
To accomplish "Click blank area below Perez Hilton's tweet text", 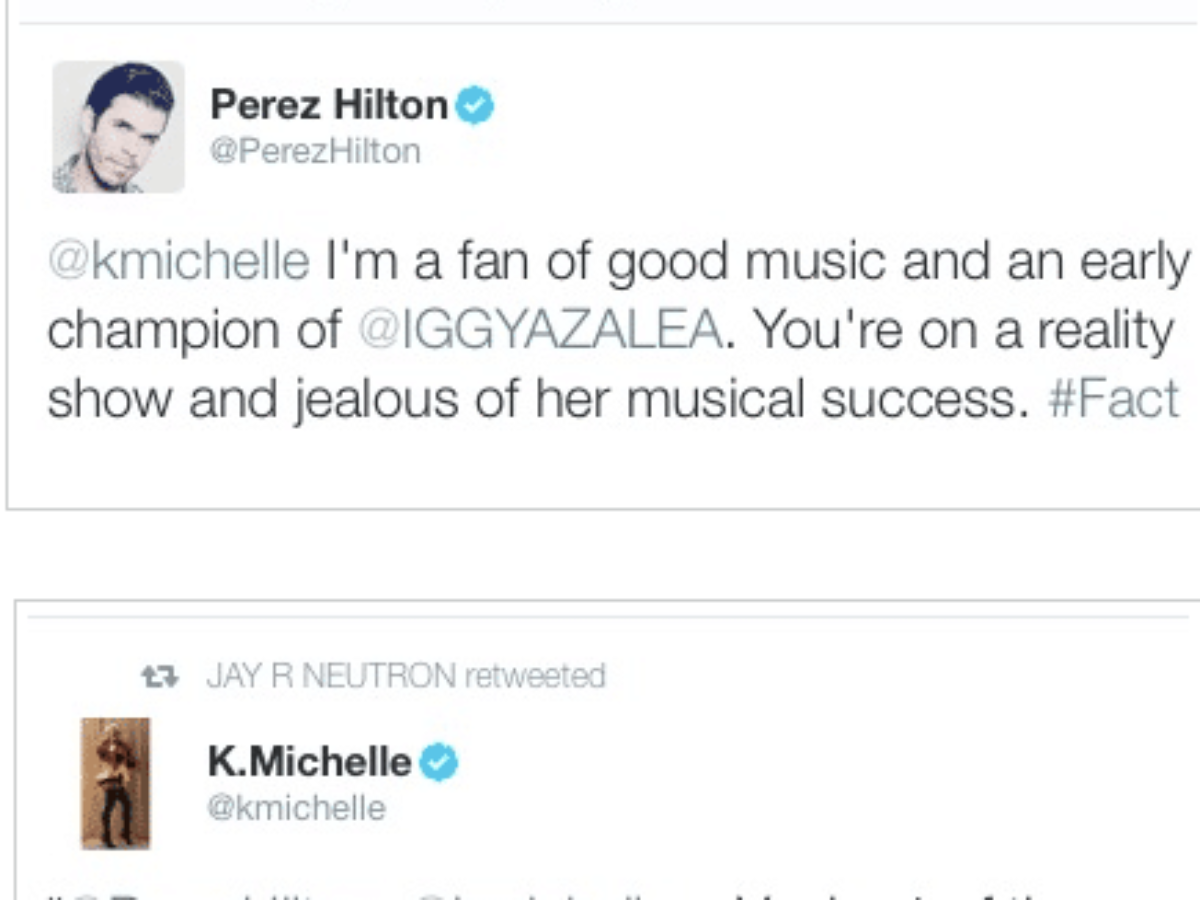I will 600,465.
